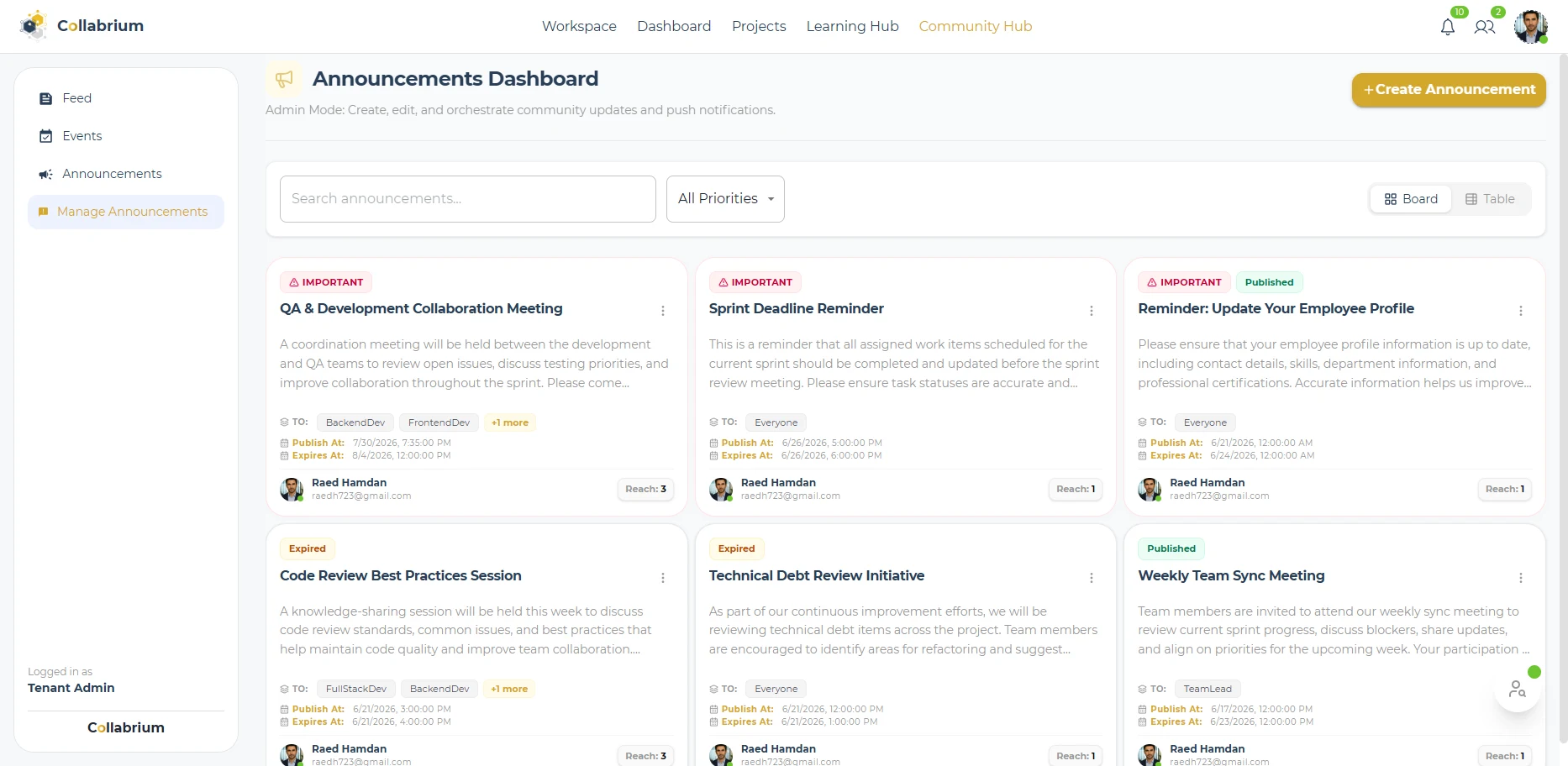Go to Feed in sidebar
Viewport: 1568px width, 766px height.
coord(126,98)
